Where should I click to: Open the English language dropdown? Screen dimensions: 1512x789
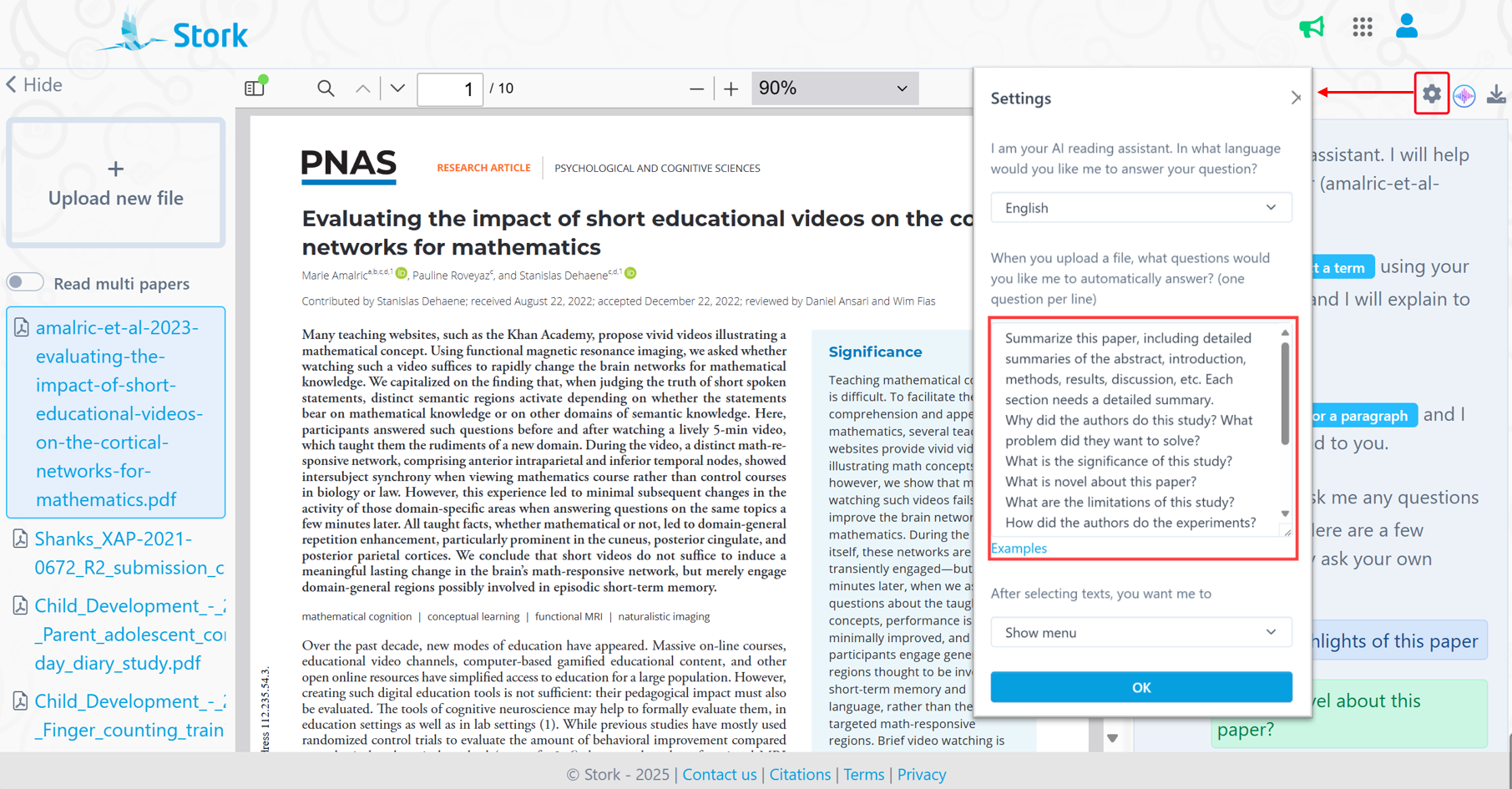[x=1140, y=208]
